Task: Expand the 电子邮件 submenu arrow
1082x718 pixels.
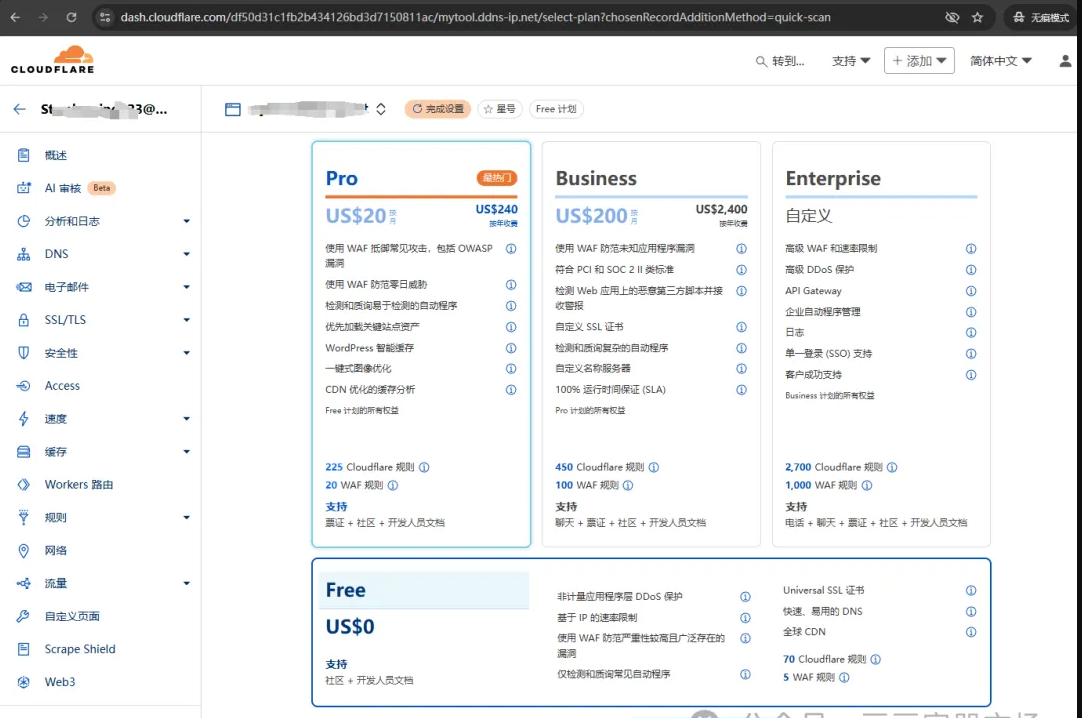Action: click(x=186, y=287)
